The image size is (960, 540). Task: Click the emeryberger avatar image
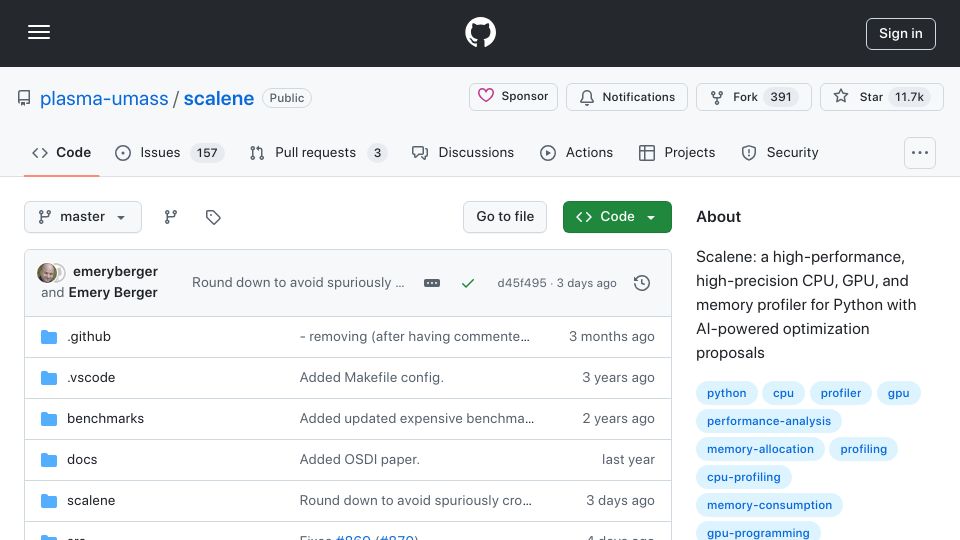click(x=47, y=272)
